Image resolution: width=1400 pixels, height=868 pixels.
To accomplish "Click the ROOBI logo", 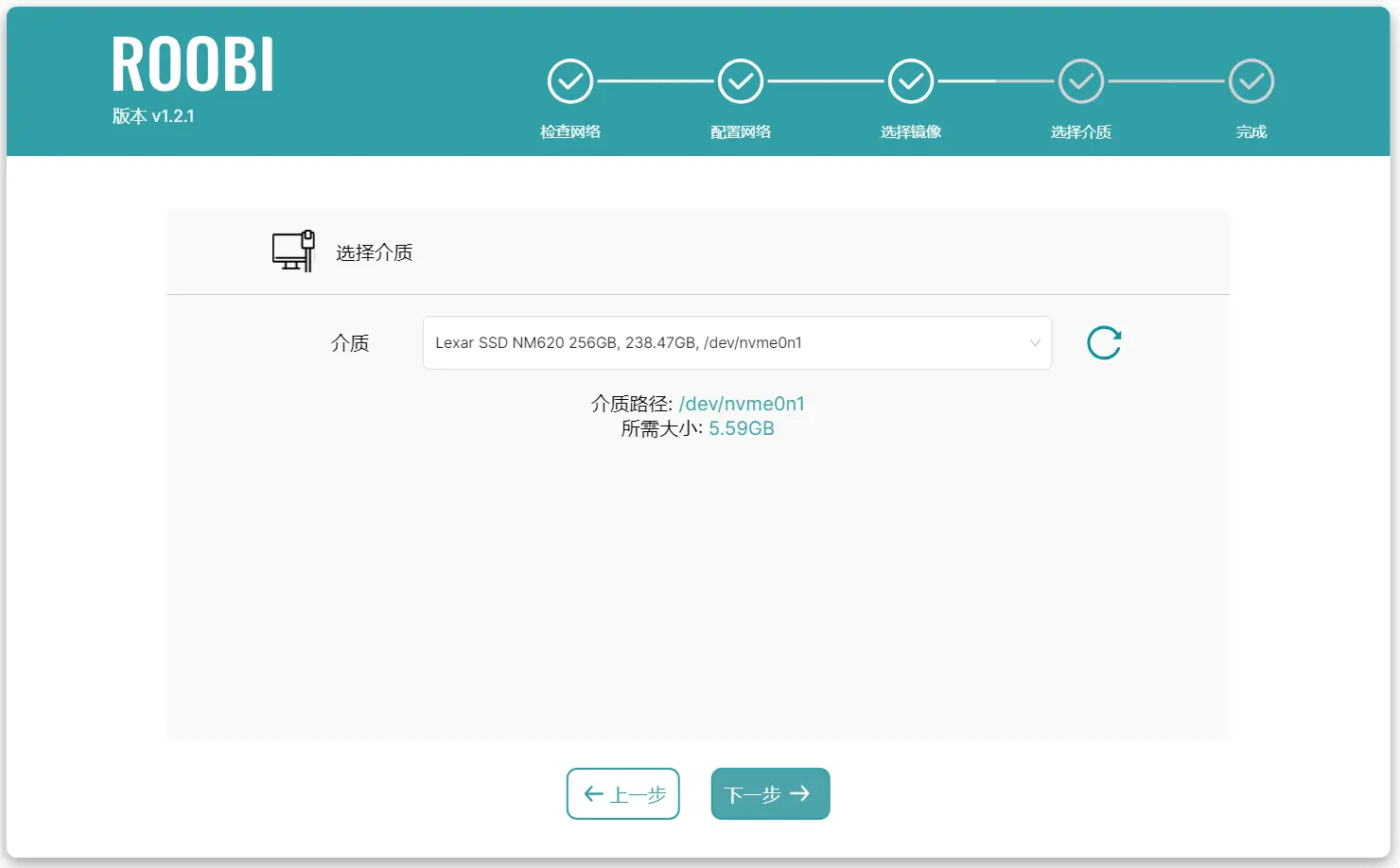I will 193,65.
